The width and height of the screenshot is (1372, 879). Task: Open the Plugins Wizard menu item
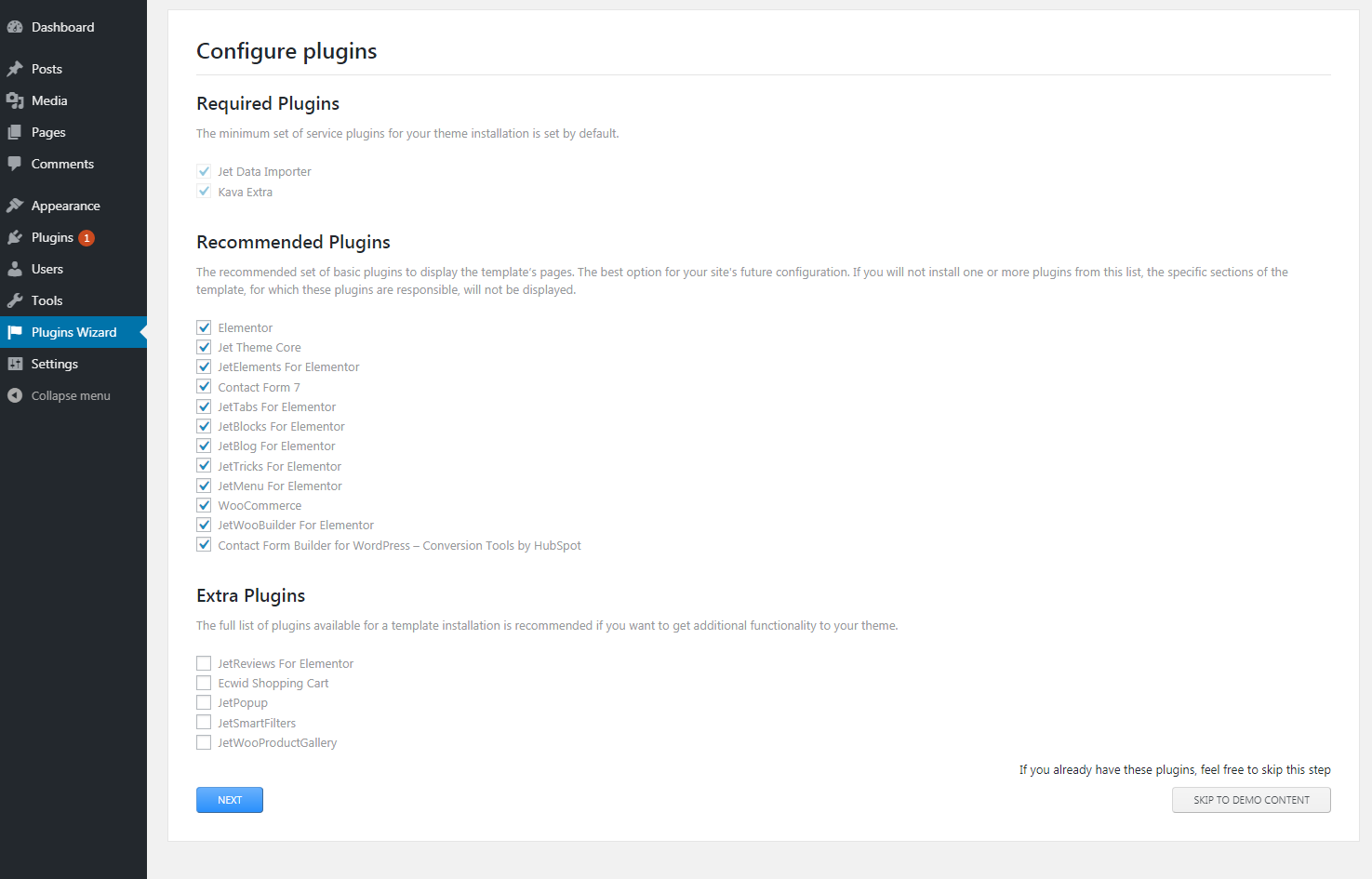coord(73,332)
